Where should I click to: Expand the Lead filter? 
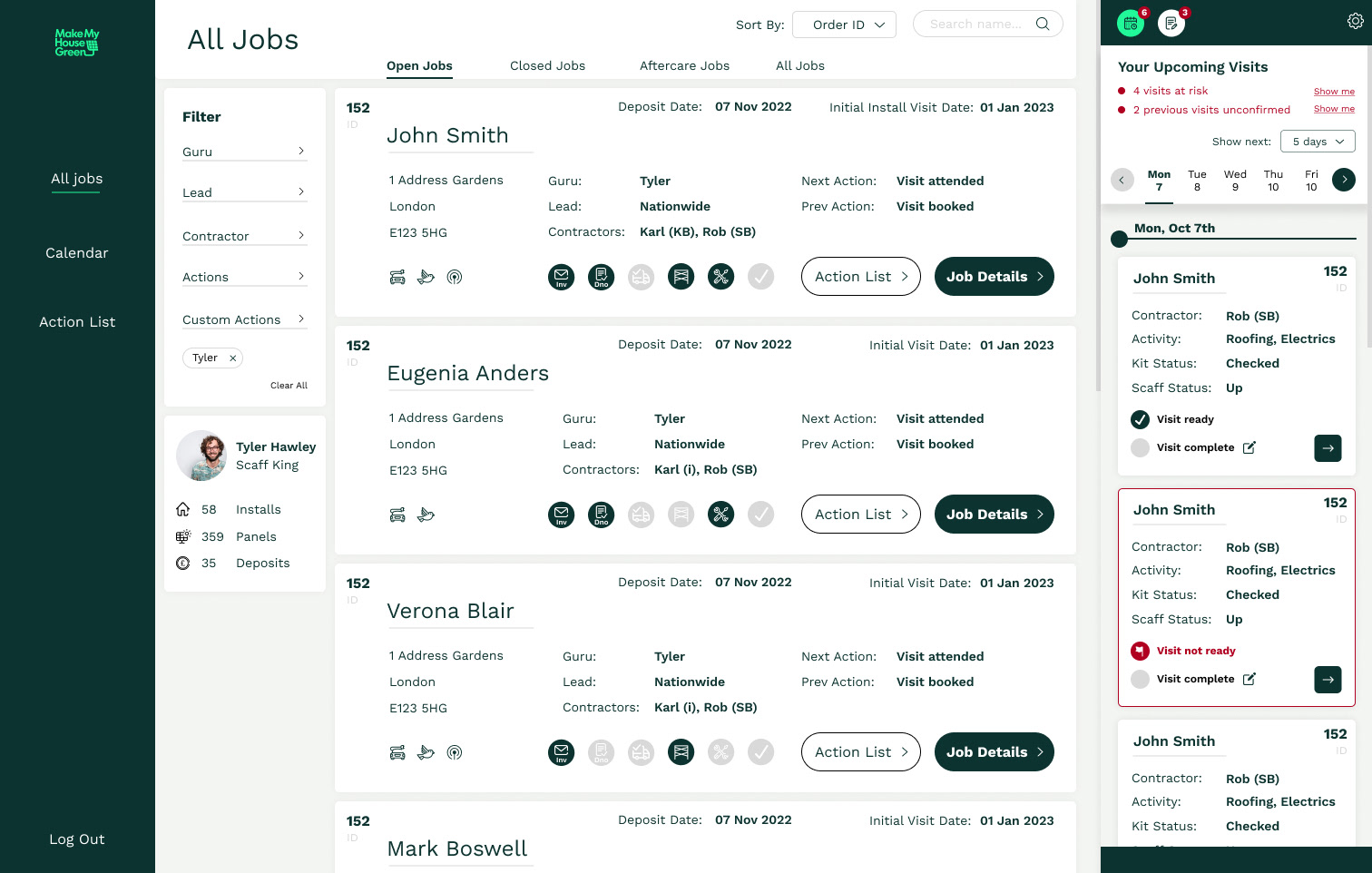click(x=245, y=192)
